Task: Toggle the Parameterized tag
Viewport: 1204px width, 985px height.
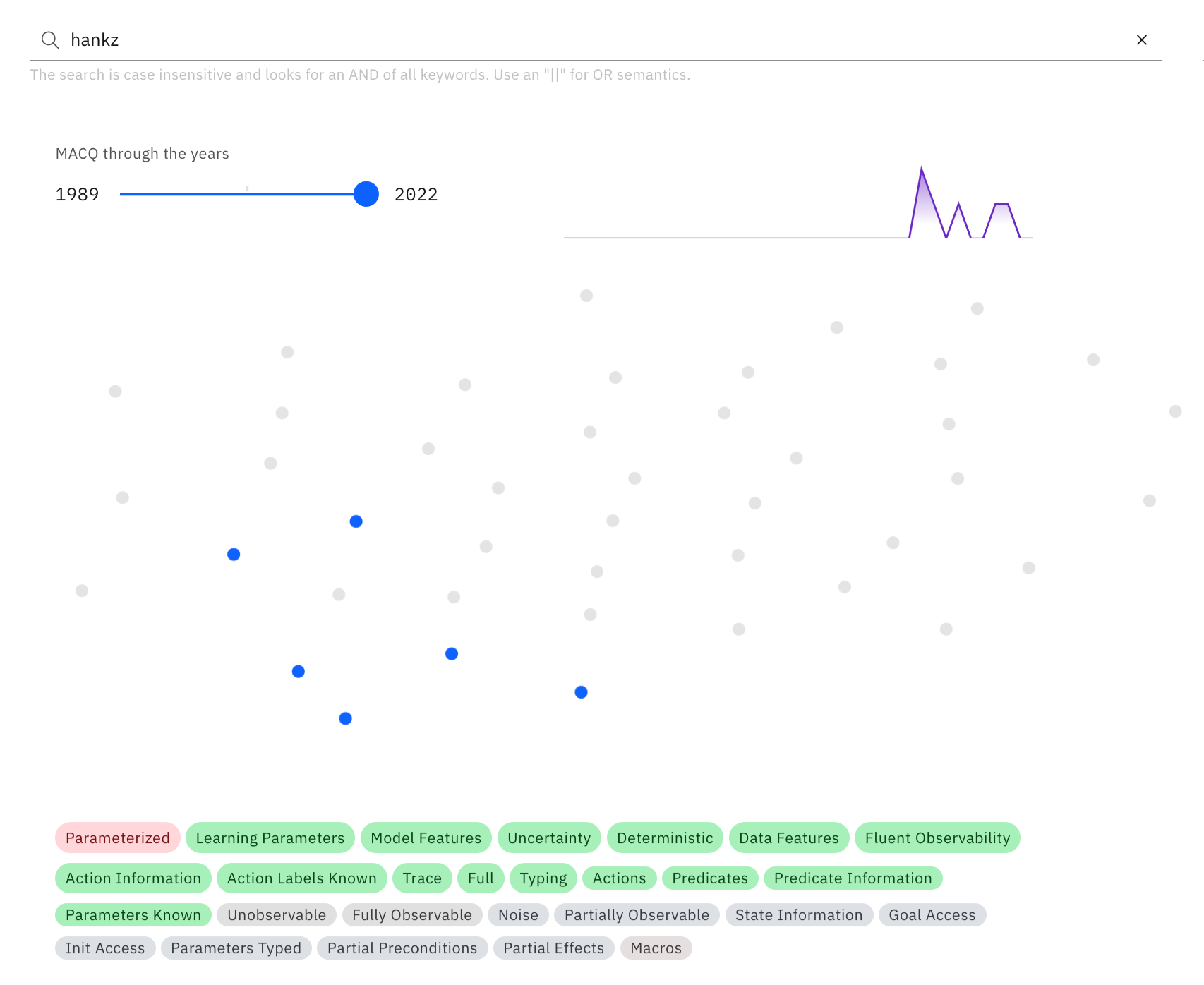Action: click(x=118, y=838)
